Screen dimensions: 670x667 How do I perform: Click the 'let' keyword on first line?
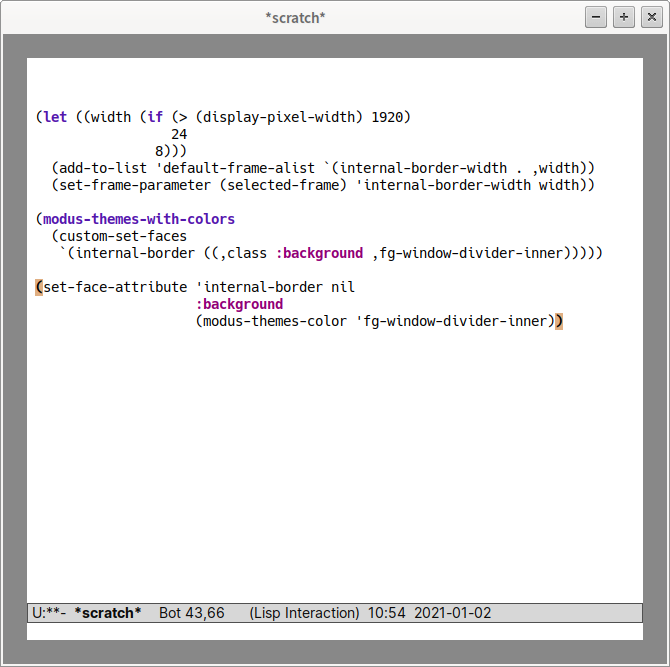pyautogui.click(x=55, y=117)
